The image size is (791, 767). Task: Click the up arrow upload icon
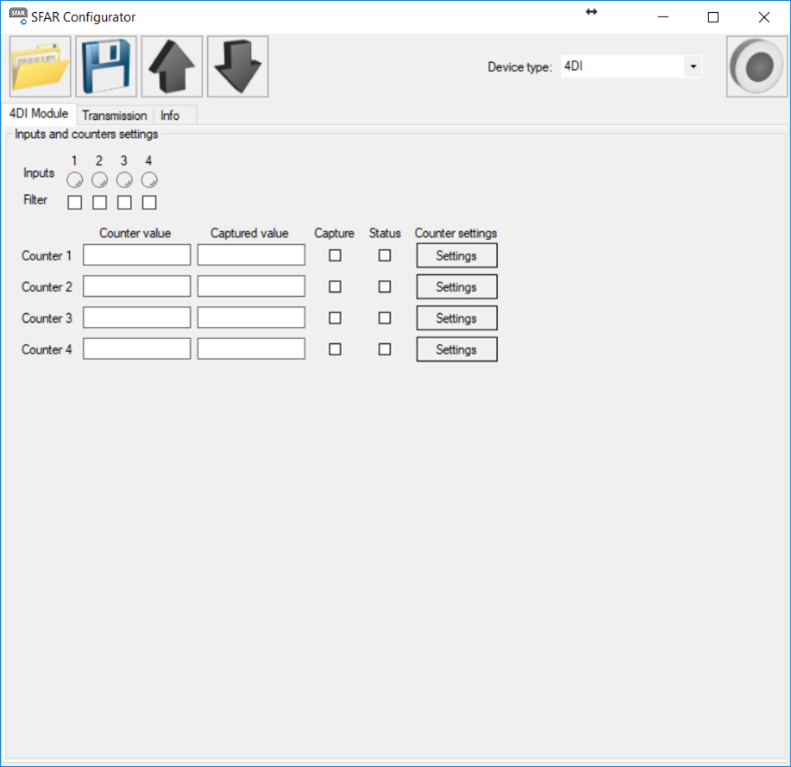172,67
